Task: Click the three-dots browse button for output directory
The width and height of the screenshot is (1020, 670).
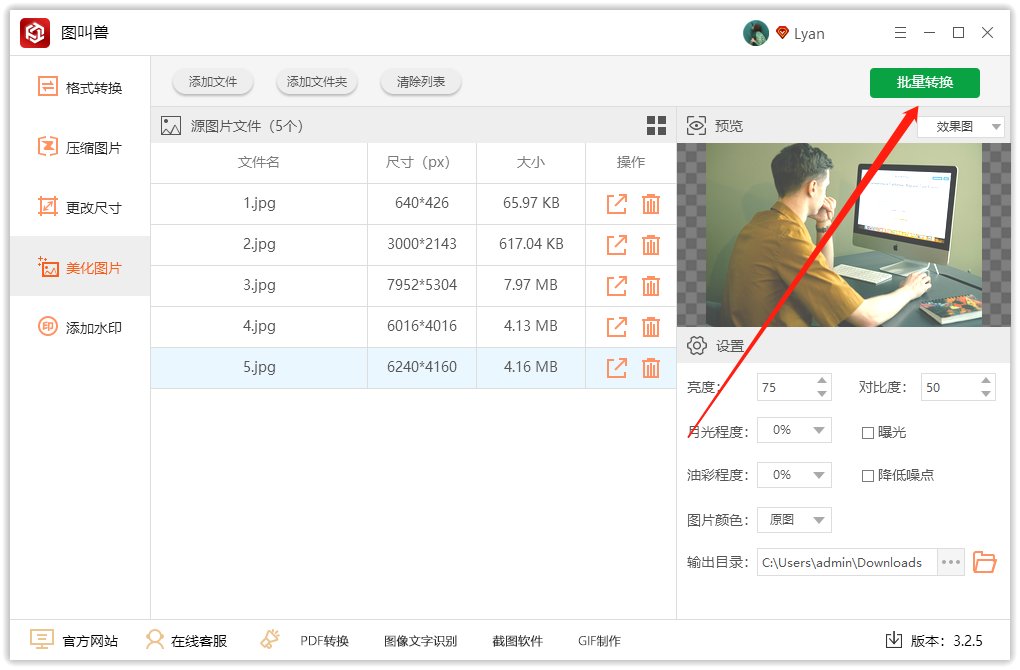Action: coord(951,562)
